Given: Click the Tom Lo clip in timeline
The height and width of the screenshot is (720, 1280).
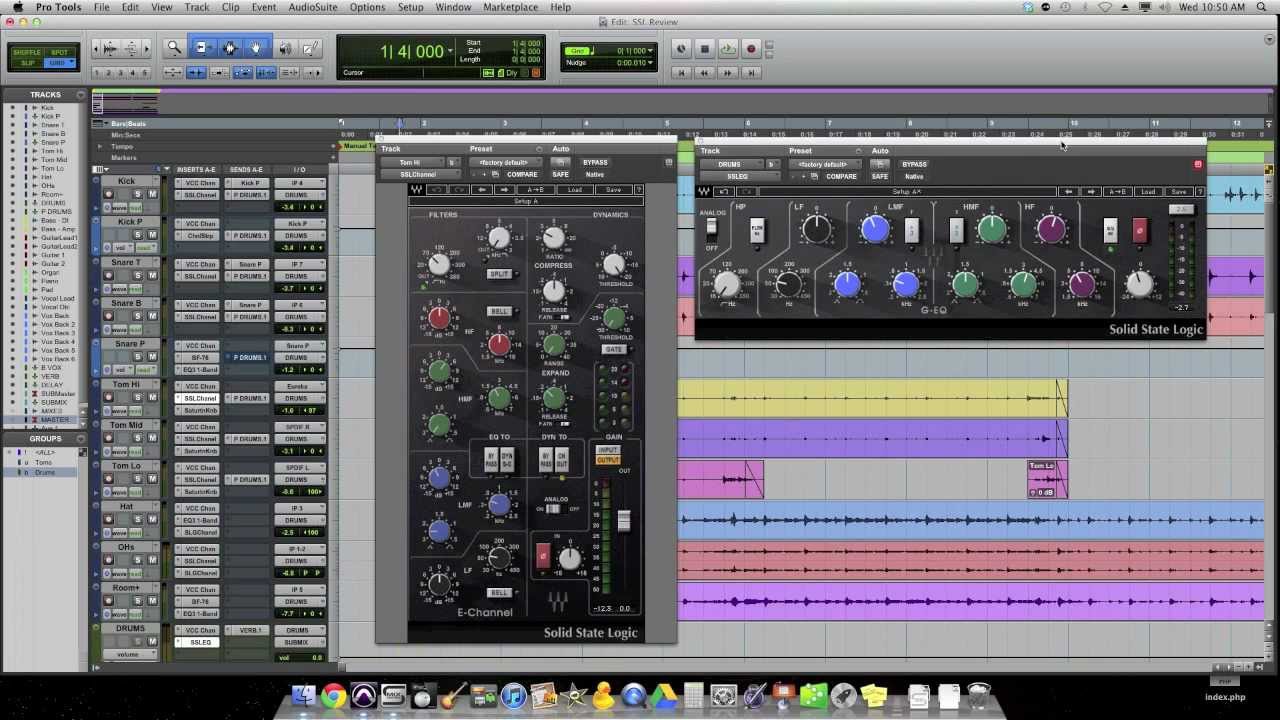Looking at the screenshot, I should pyautogui.click(x=1047, y=479).
